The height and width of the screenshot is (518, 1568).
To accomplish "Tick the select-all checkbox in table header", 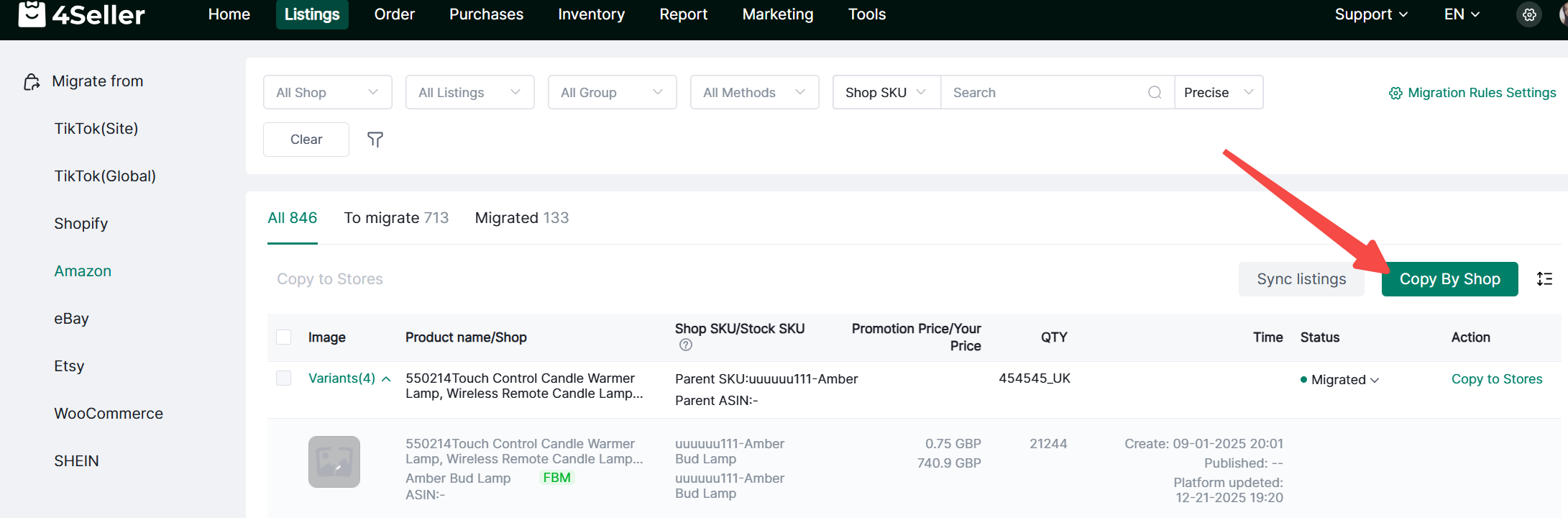I will [x=284, y=337].
